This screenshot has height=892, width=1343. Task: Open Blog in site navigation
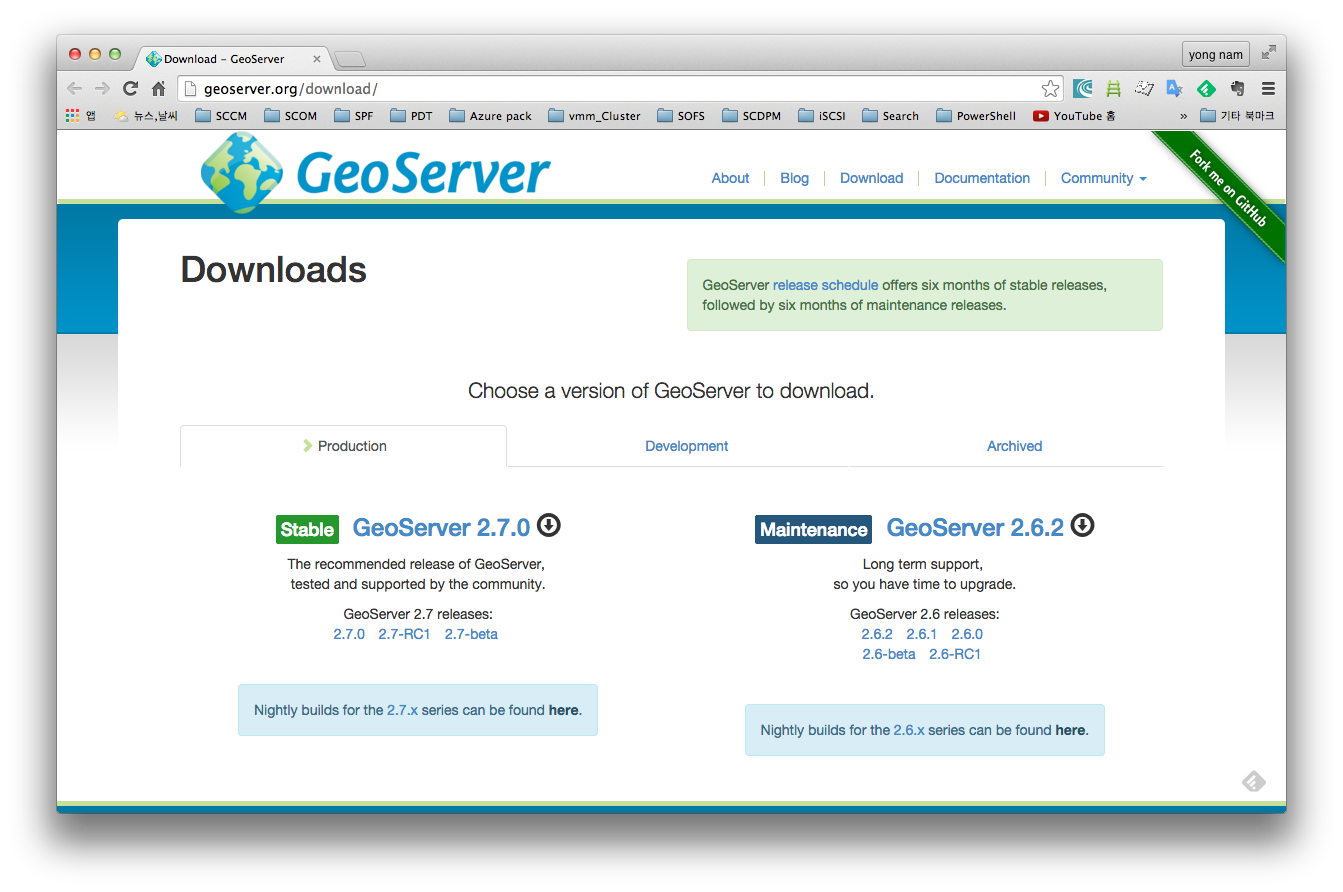click(x=794, y=178)
